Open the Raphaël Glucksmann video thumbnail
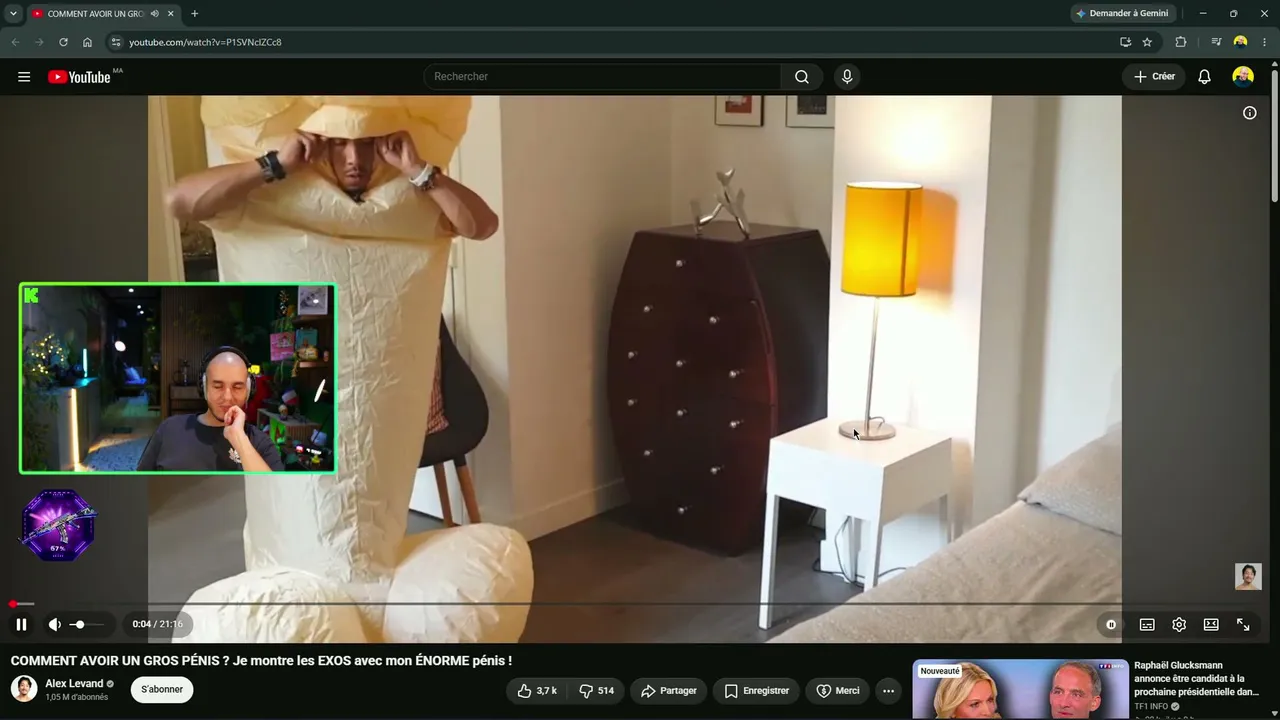The height and width of the screenshot is (720, 1280). click(x=1020, y=689)
